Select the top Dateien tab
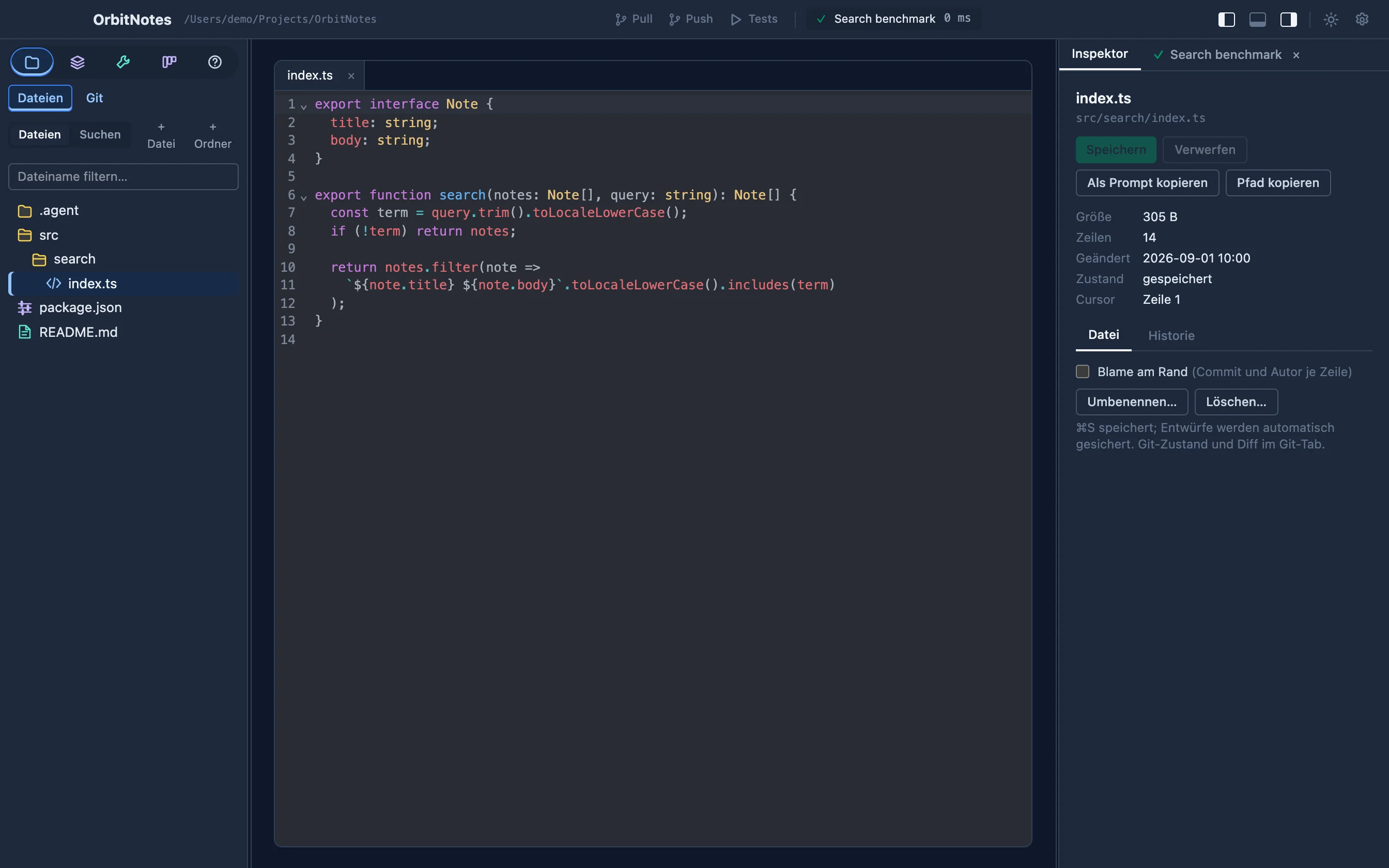 [x=40, y=98]
